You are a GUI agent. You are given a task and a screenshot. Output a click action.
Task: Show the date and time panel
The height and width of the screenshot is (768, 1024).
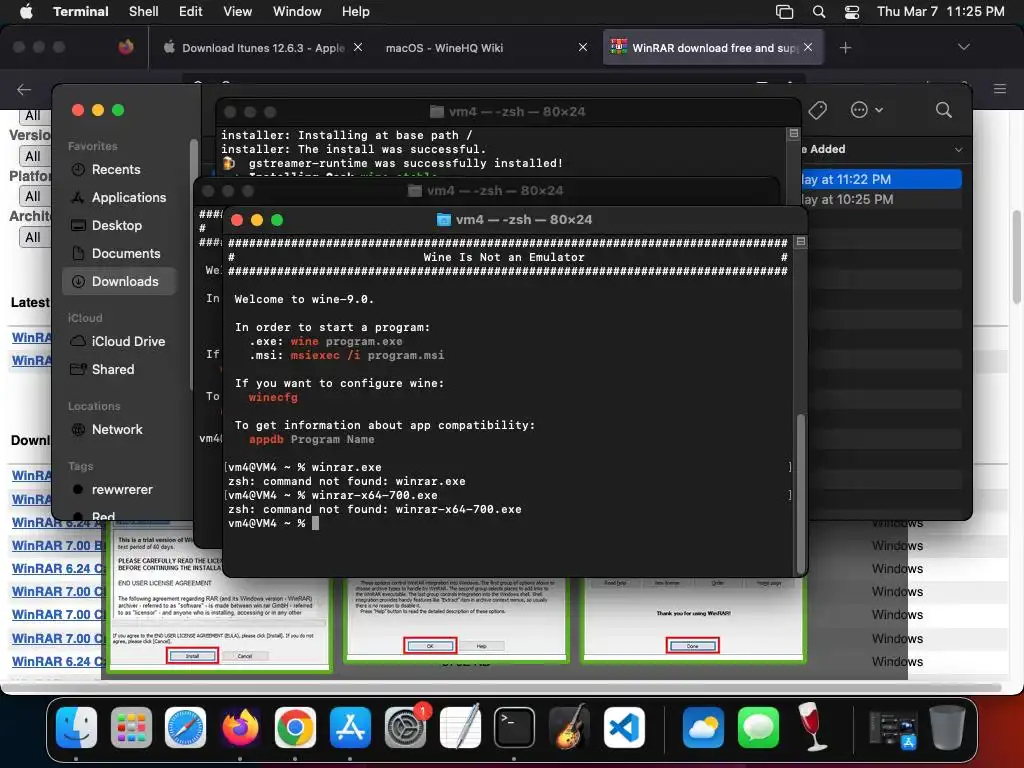point(940,11)
